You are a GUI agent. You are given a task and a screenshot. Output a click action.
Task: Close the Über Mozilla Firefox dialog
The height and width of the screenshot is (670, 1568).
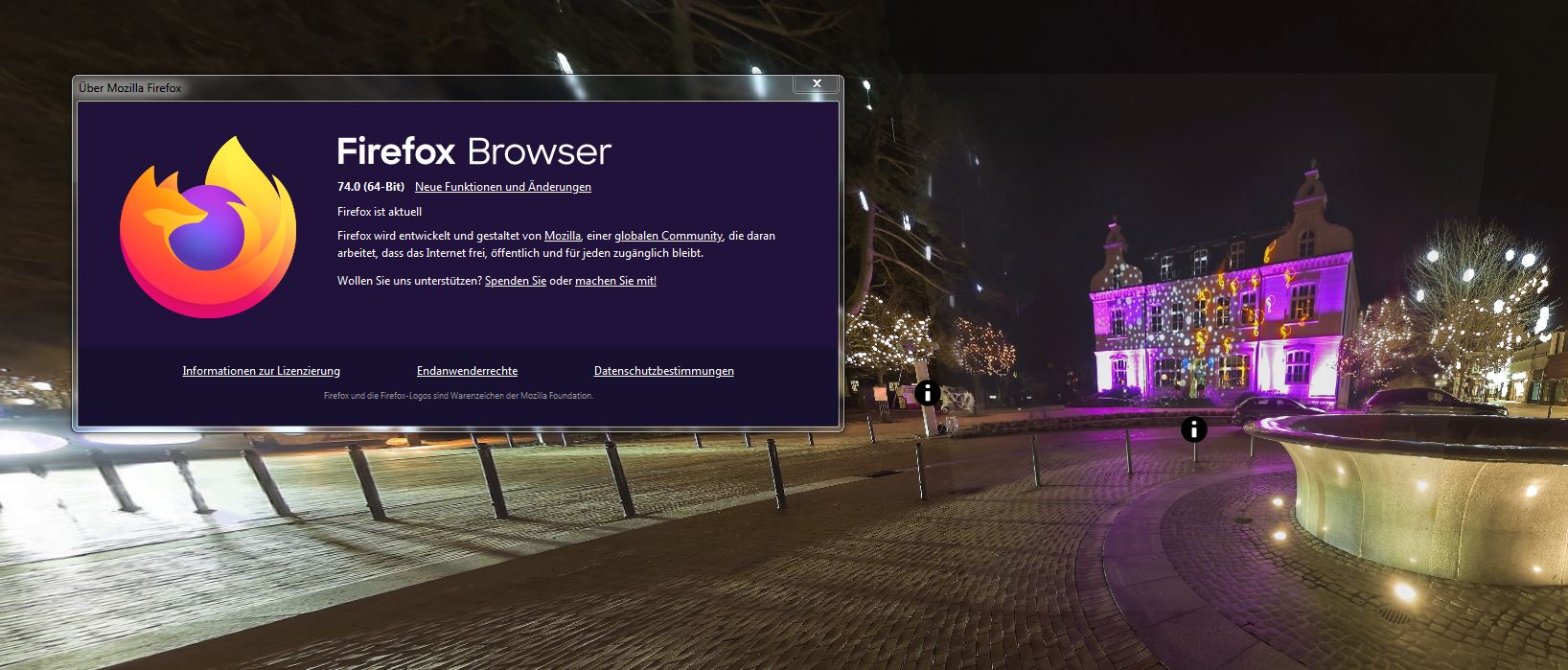[817, 84]
